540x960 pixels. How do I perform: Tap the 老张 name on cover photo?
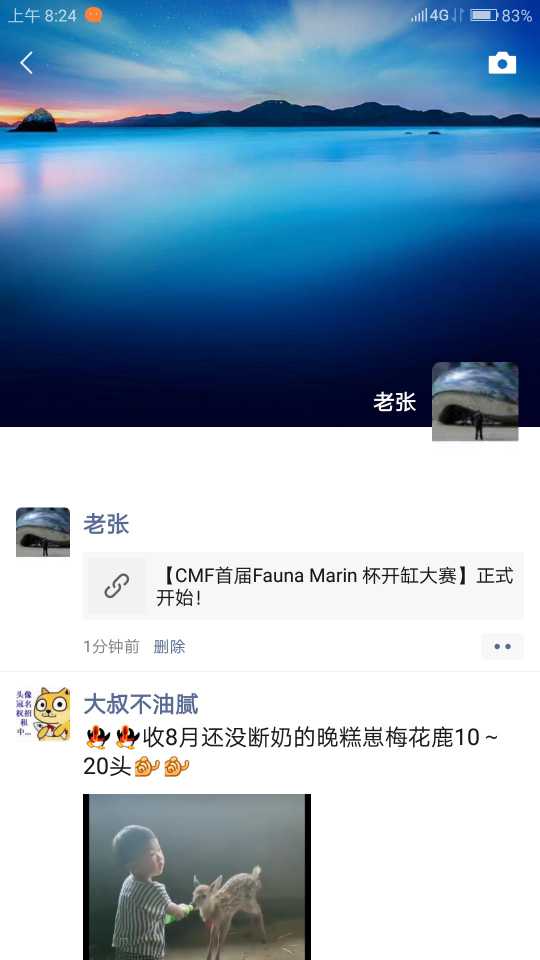(394, 402)
